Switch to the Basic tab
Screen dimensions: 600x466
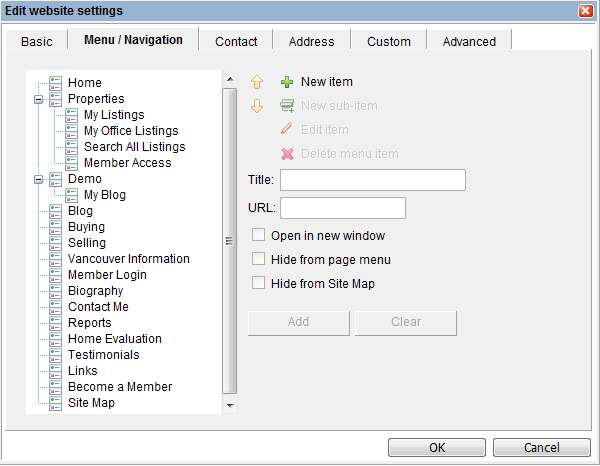coord(37,41)
